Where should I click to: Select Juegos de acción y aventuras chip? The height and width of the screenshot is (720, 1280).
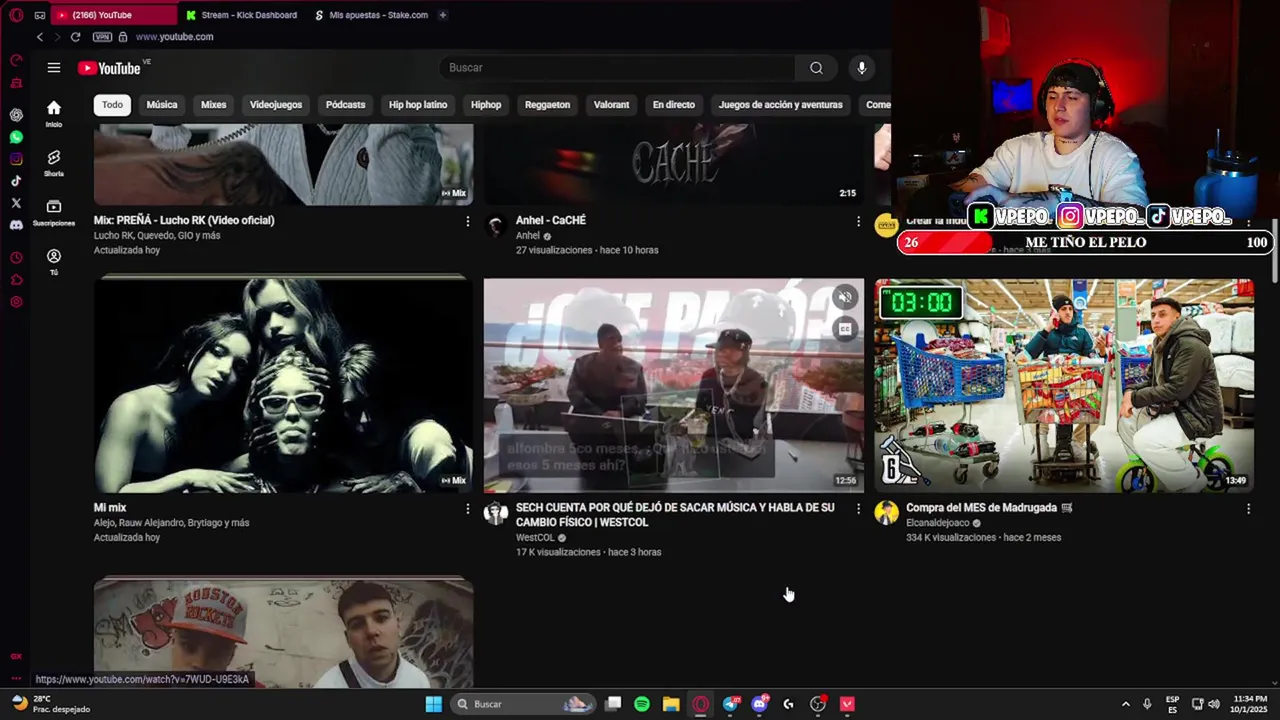tap(780, 105)
